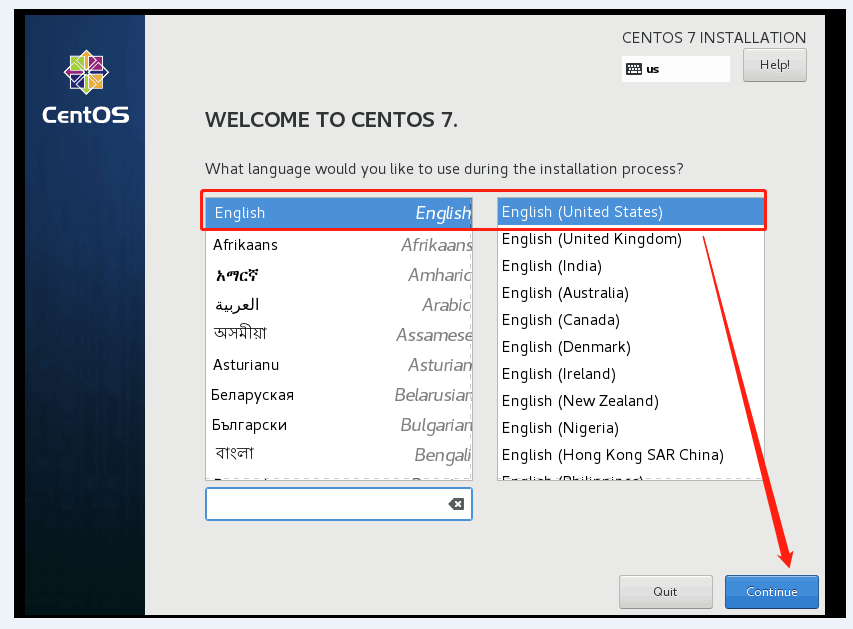Choose English (Canada) locale
Screen dimensions: 853x629
coord(631,320)
